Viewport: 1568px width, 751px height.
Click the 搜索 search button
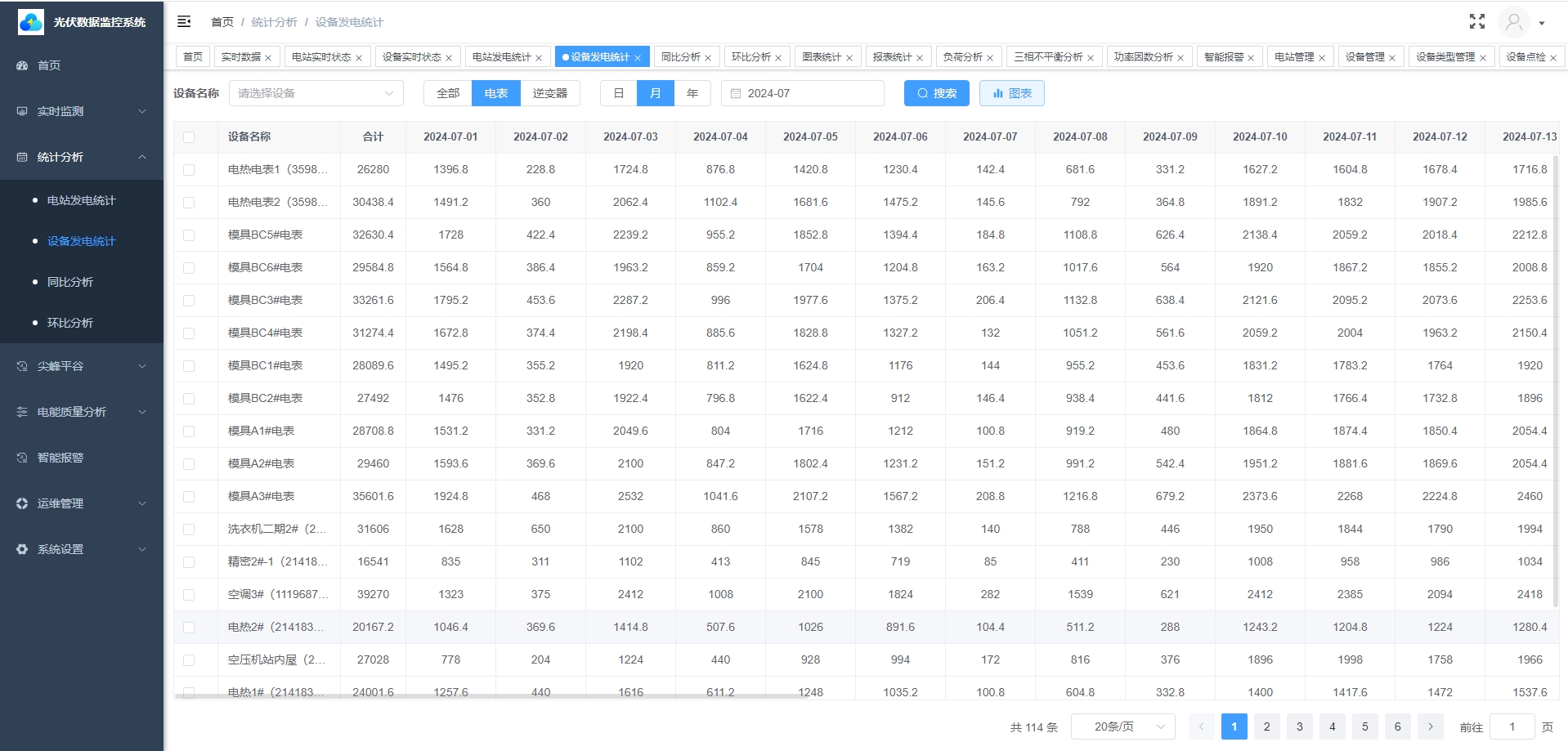(937, 93)
